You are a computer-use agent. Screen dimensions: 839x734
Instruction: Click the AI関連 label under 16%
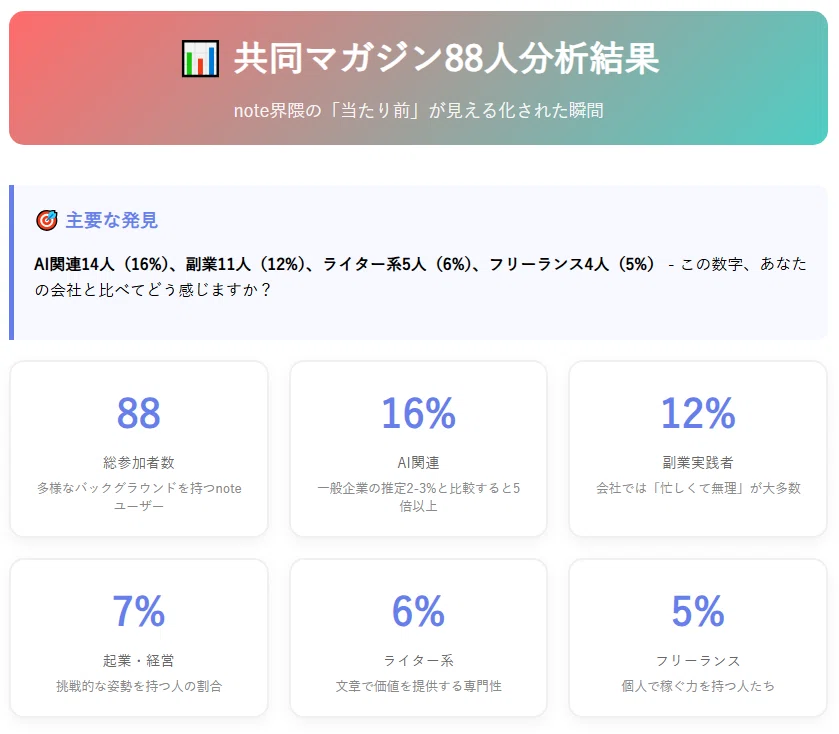418,463
